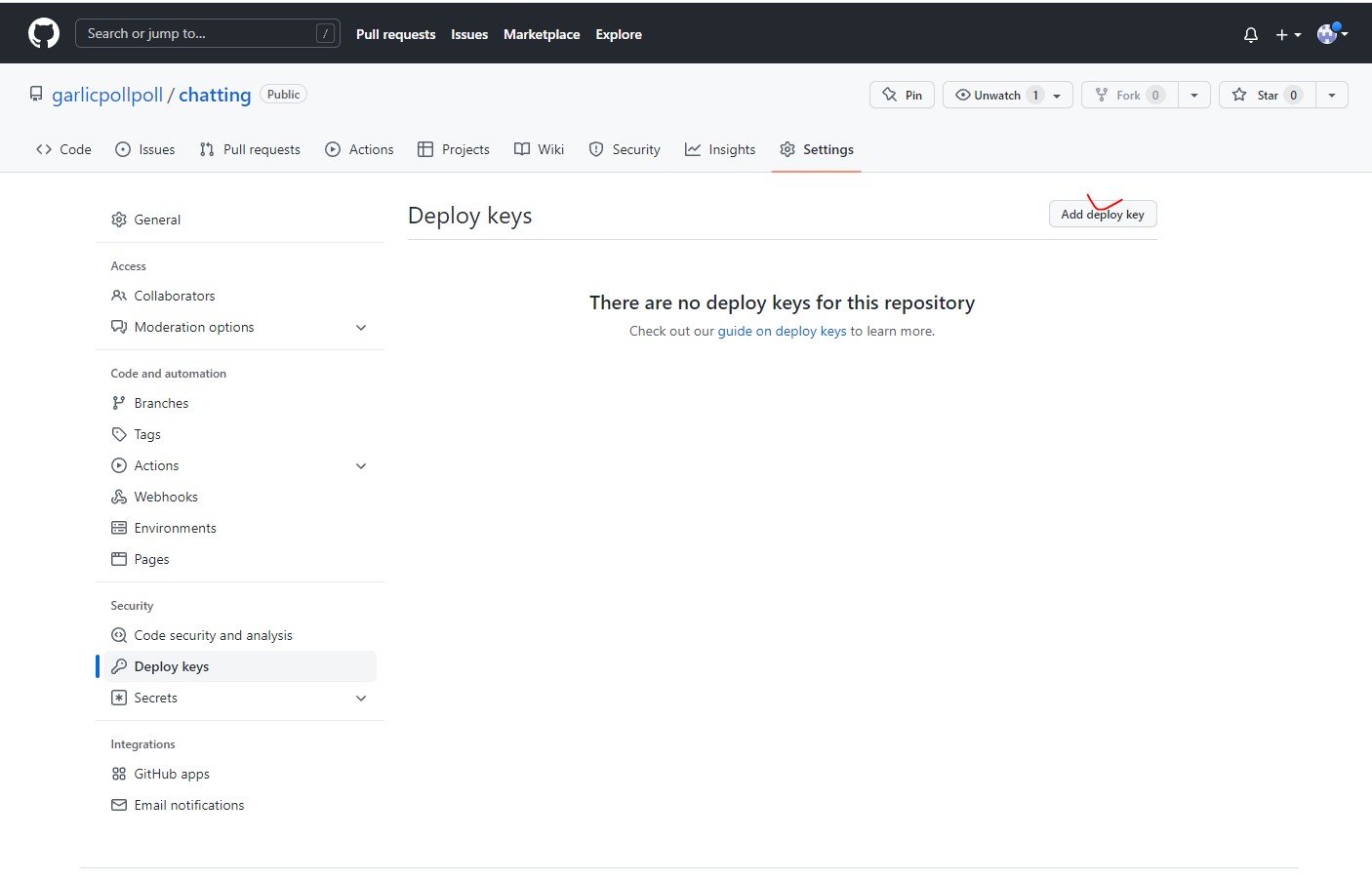This screenshot has width=1372, height=880.
Task: Open Issues in top navigation
Action: click(469, 34)
